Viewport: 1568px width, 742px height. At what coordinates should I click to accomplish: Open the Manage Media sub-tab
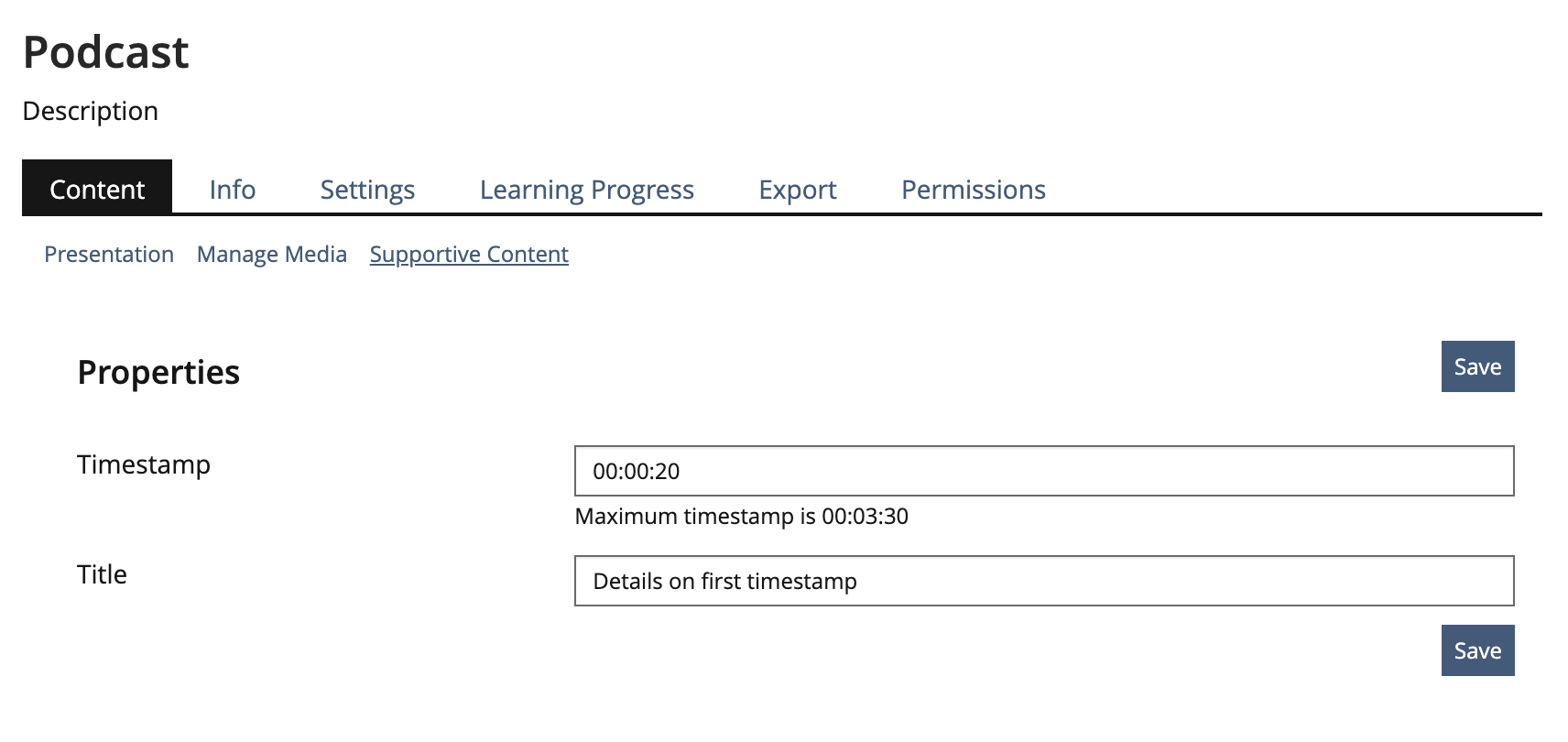click(272, 254)
